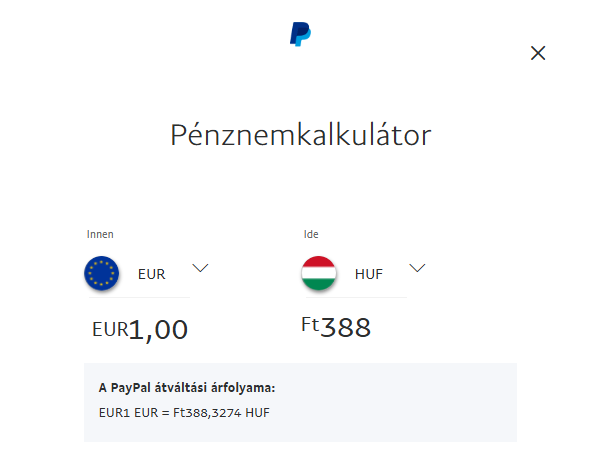This screenshot has width=603, height=465.
Task: Click the underline below HUF selector
Action: coord(356,297)
